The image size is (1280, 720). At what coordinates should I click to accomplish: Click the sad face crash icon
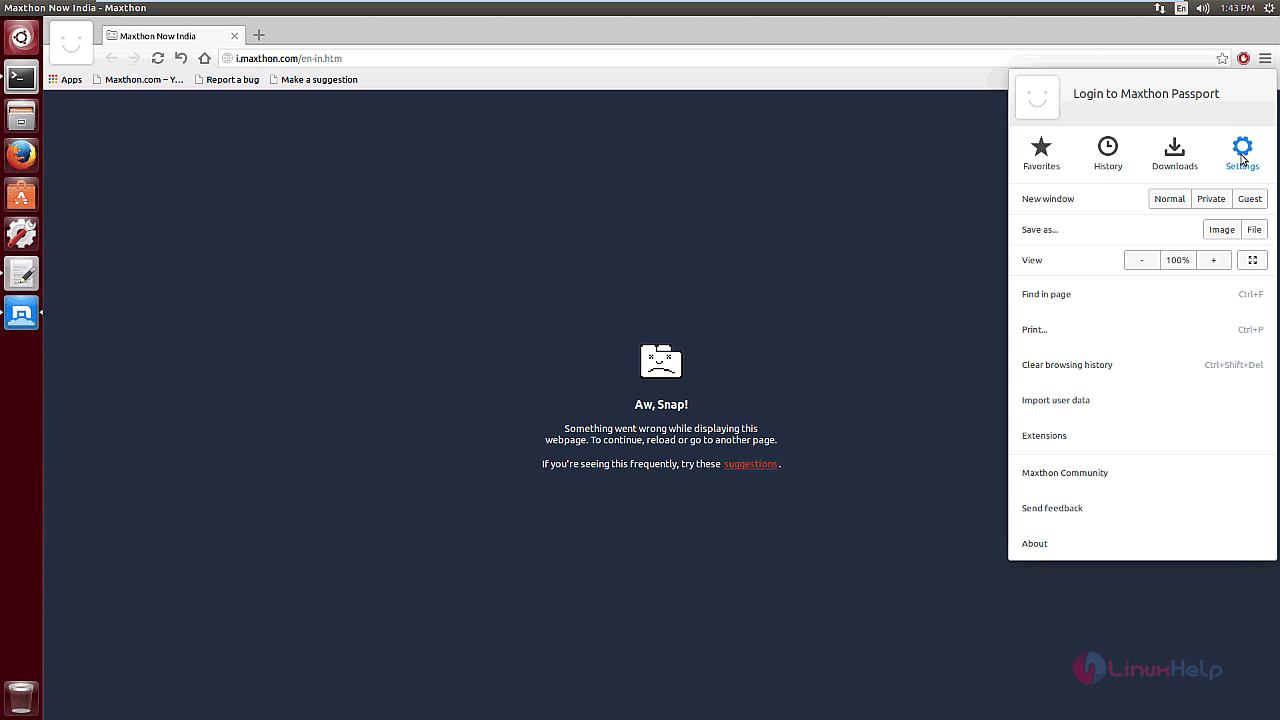(661, 361)
